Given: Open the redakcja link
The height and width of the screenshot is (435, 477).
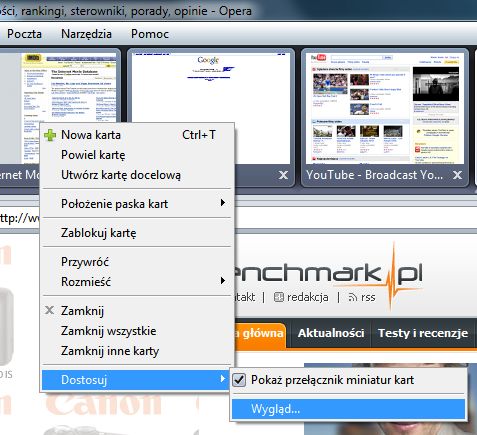Looking at the screenshot, I should (x=307, y=297).
